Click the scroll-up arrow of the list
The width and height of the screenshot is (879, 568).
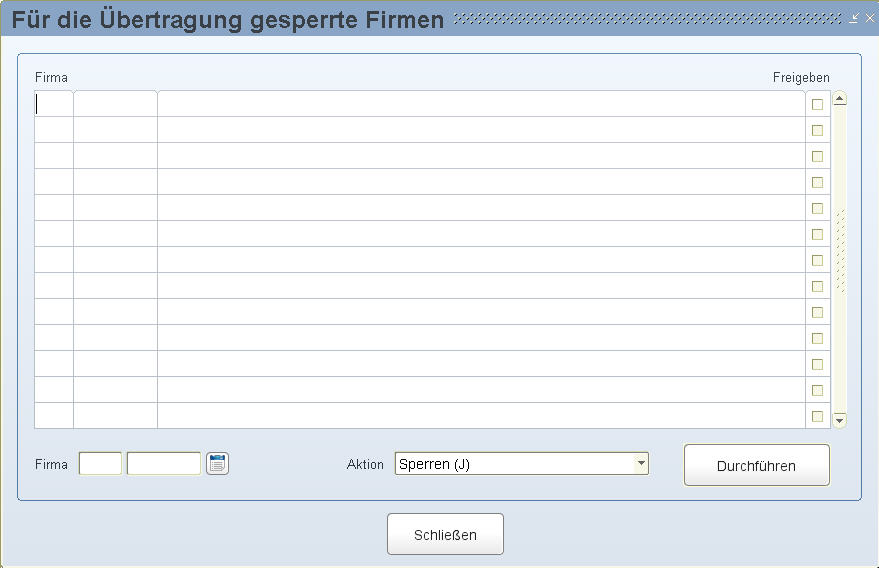[840, 99]
